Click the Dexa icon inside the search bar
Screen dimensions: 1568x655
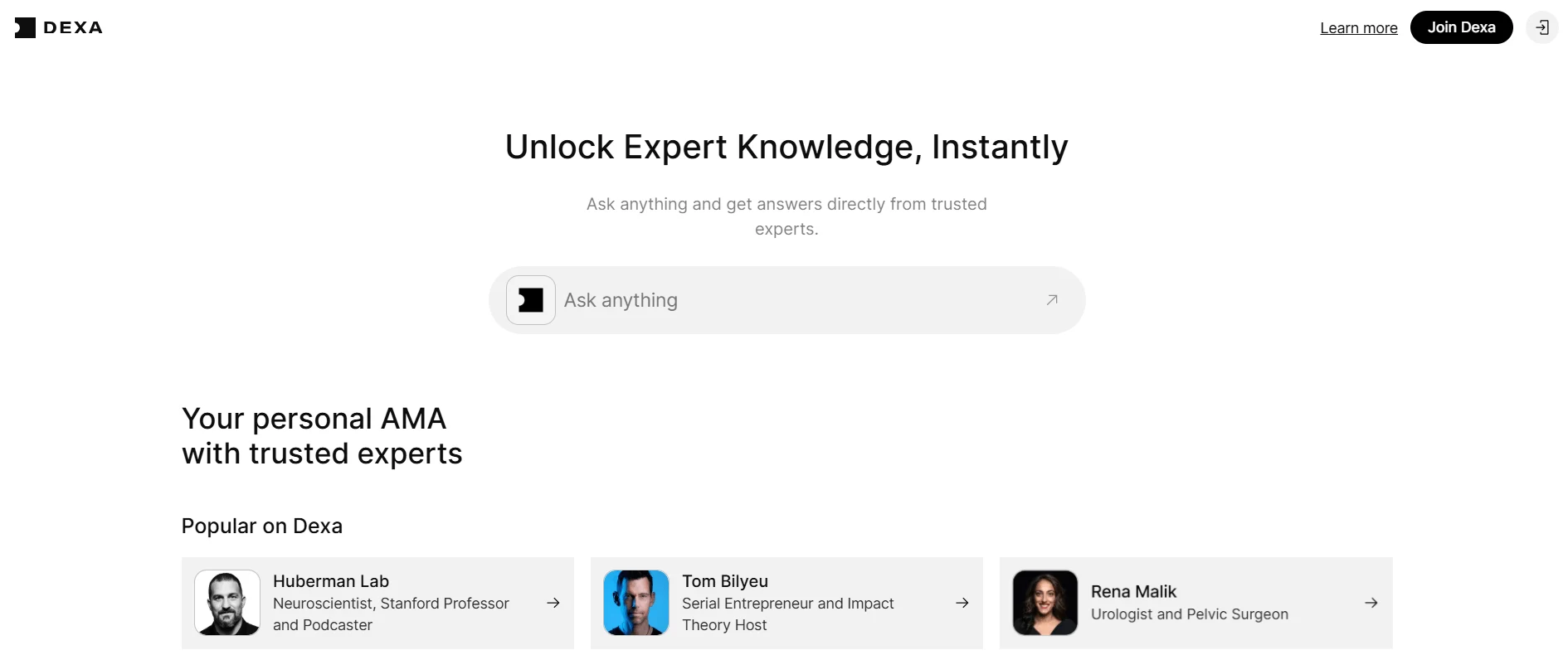coord(530,299)
